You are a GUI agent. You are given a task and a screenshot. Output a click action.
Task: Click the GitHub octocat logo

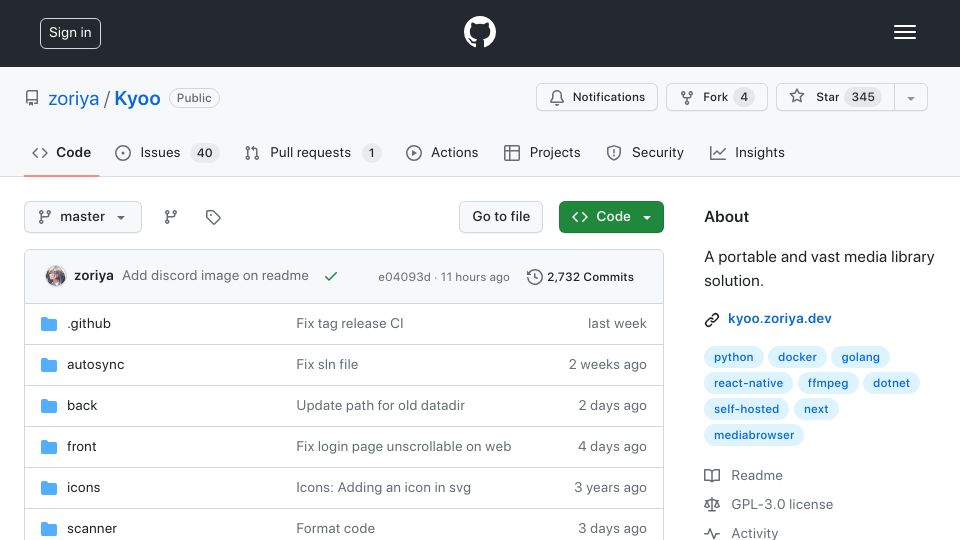point(479,32)
